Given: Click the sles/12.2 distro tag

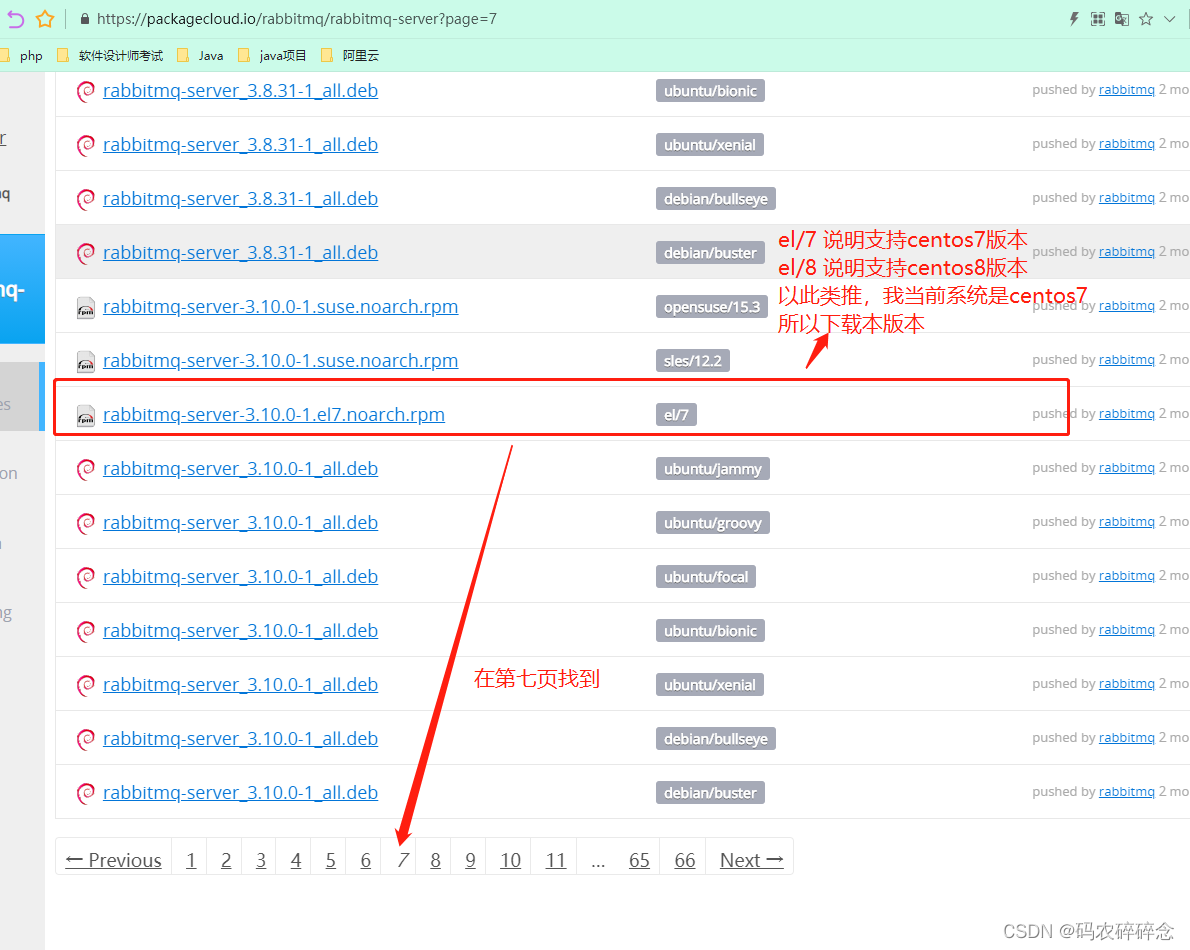Looking at the screenshot, I should 693,361.
